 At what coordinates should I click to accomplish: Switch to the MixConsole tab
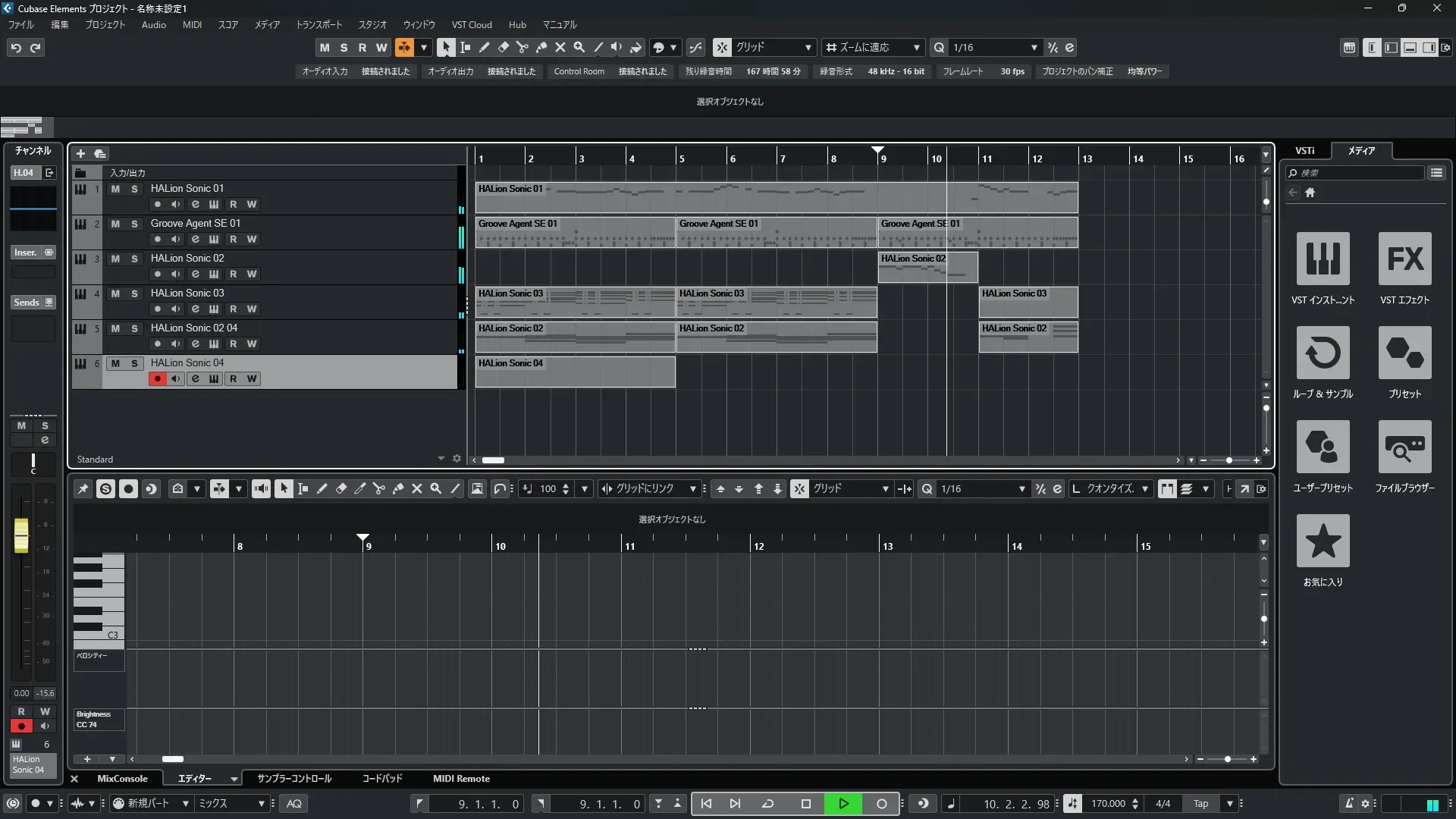[x=122, y=779]
